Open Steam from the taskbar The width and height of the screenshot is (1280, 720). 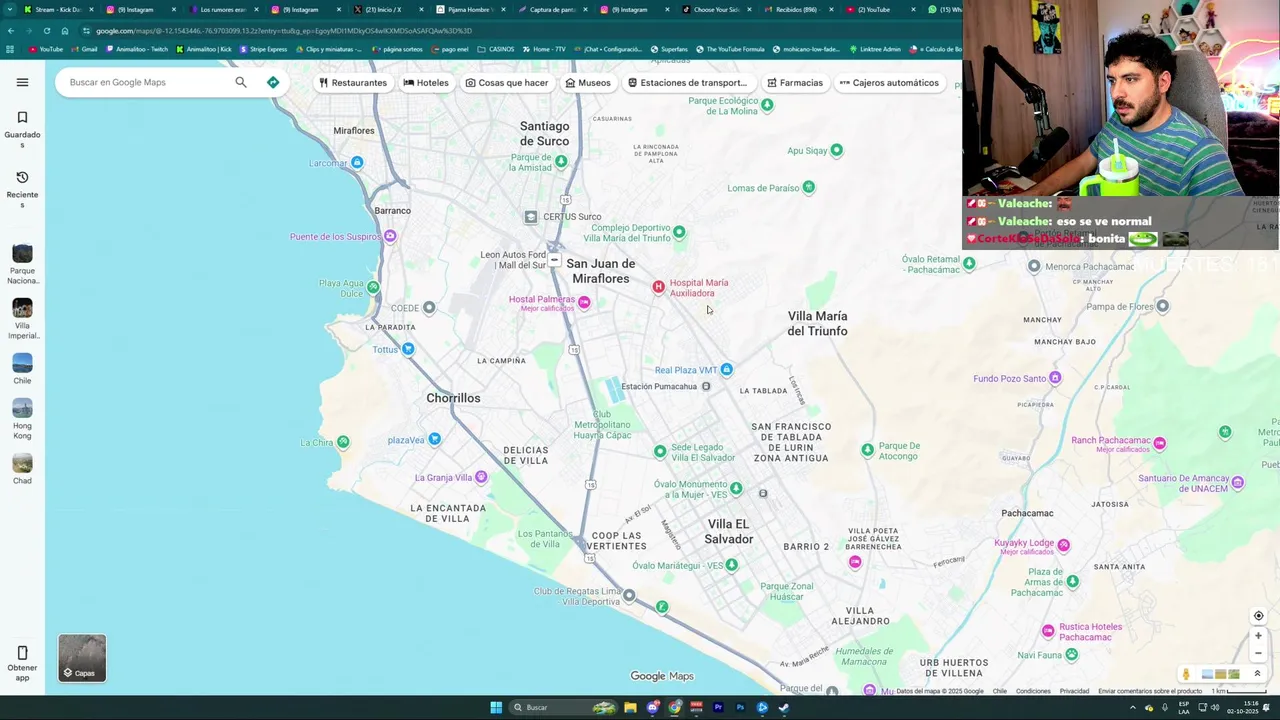point(784,707)
